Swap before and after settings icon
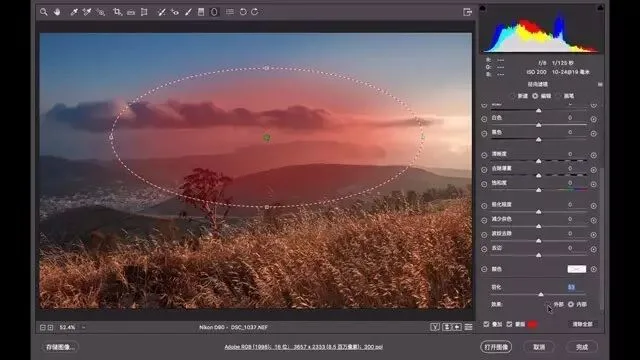Image resolution: width=640 pixels, height=360 pixels. (447, 327)
